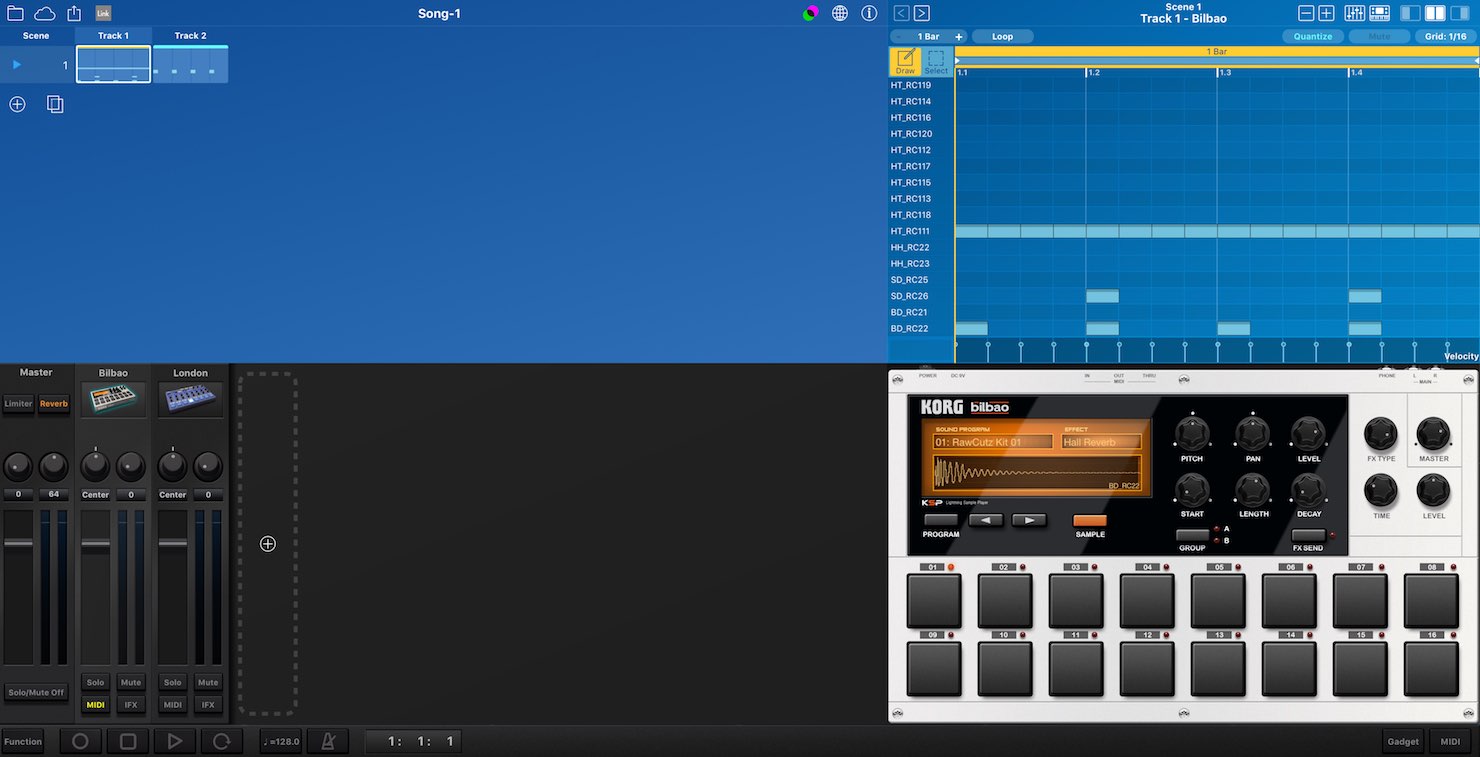Show the mixer view icon
The height and width of the screenshot is (757, 1480).
[1355, 13]
